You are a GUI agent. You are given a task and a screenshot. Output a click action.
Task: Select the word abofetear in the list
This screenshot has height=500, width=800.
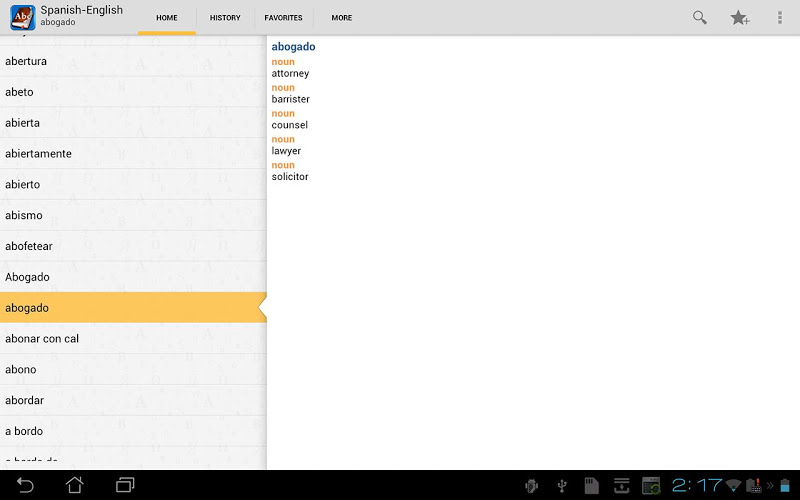pyautogui.click(x=133, y=246)
